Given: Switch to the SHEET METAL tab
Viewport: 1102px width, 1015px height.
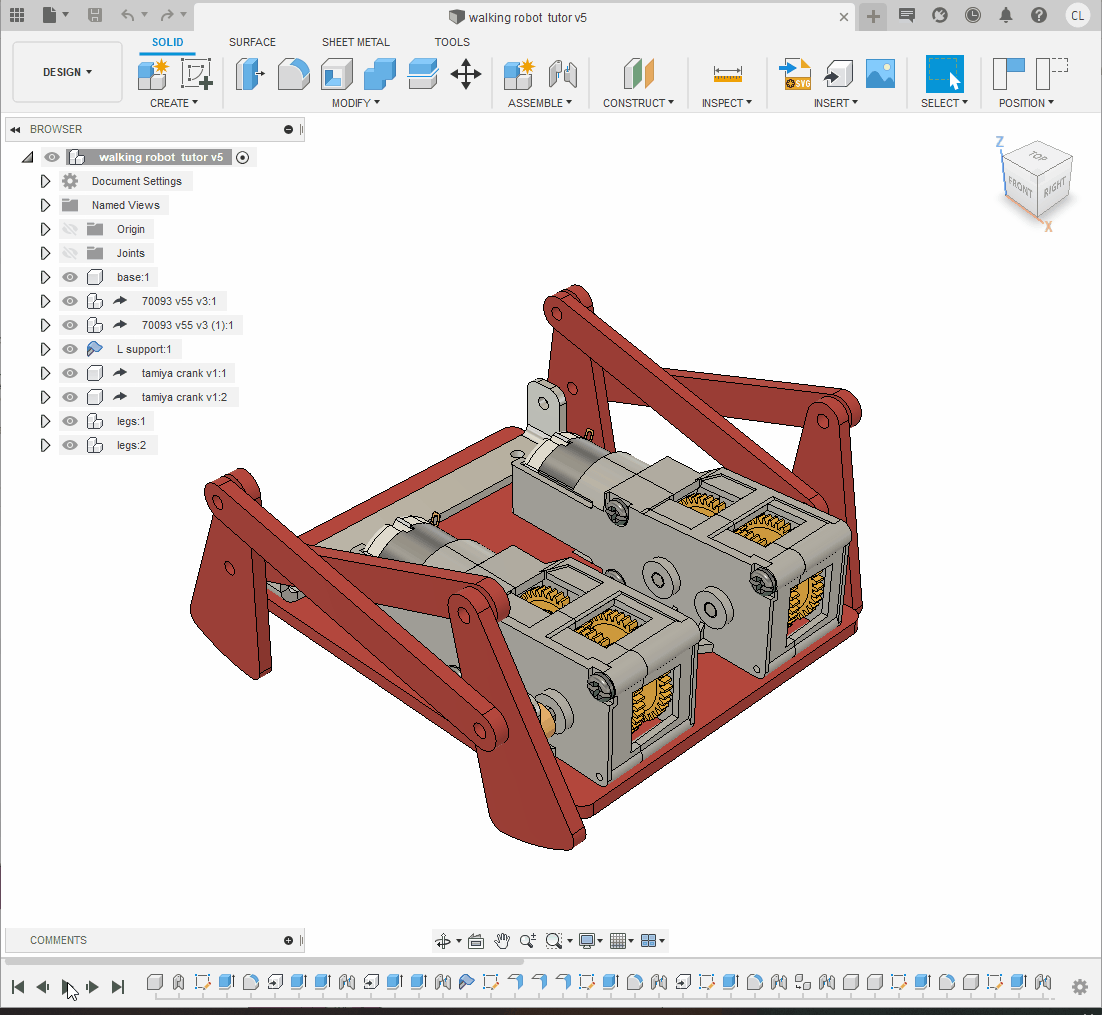Looking at the screenshot, I should pos(355,42).
